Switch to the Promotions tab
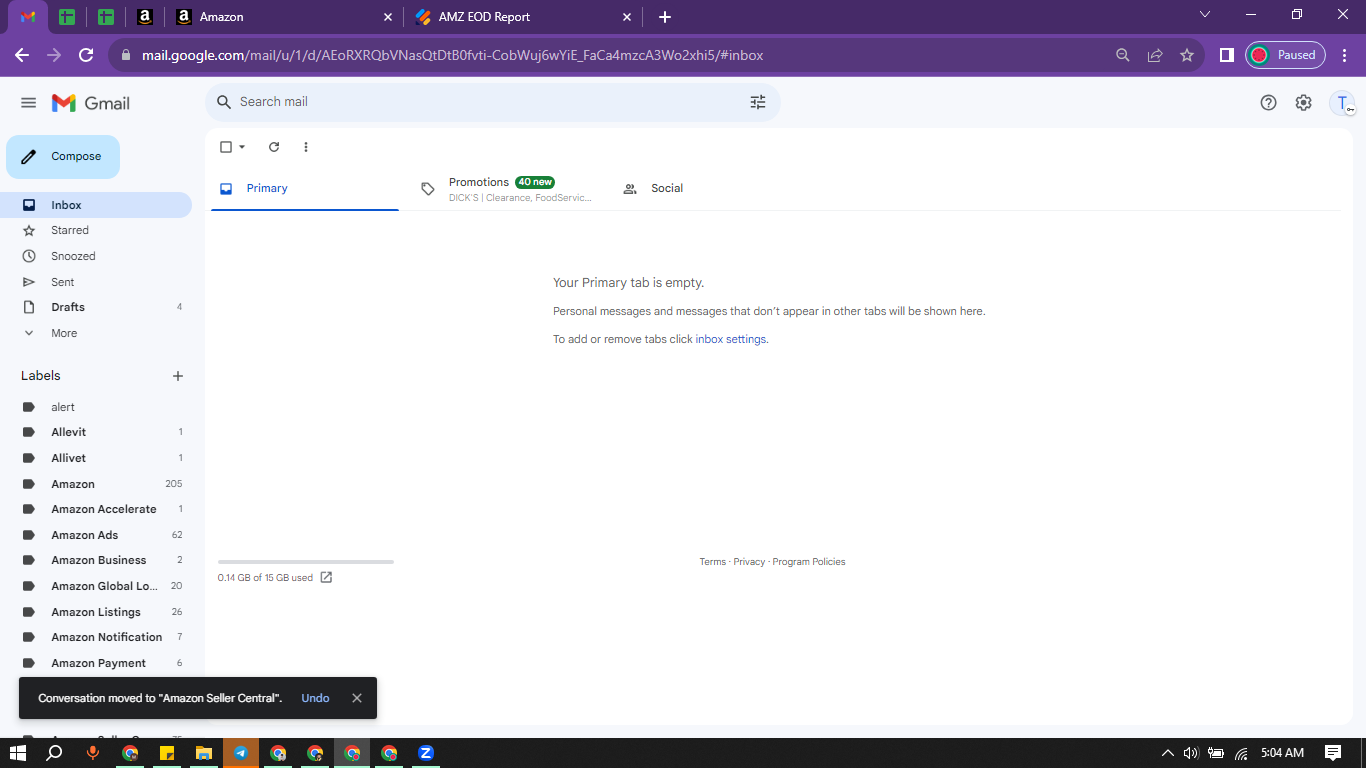 click(x=508, y=188)
